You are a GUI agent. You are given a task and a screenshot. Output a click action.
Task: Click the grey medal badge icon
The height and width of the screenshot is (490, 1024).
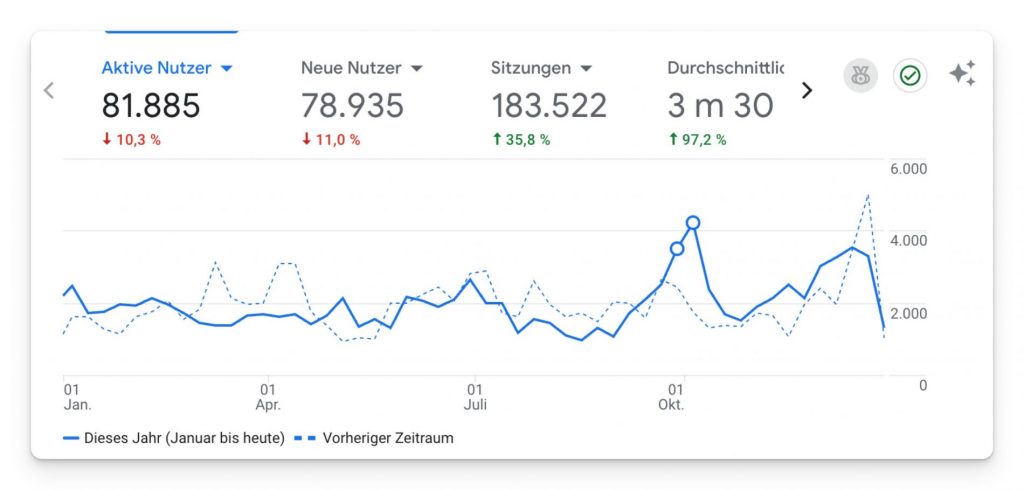pos(860,76)
